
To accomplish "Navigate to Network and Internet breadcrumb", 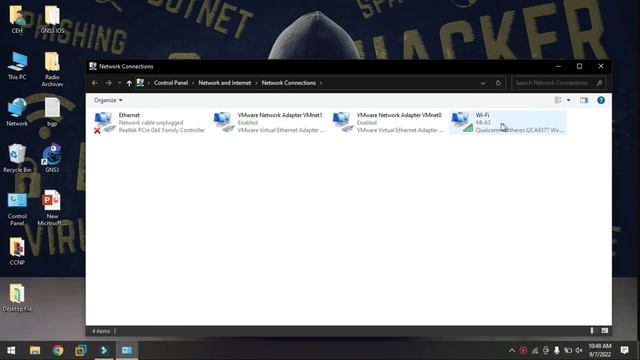I will [225, 83].
